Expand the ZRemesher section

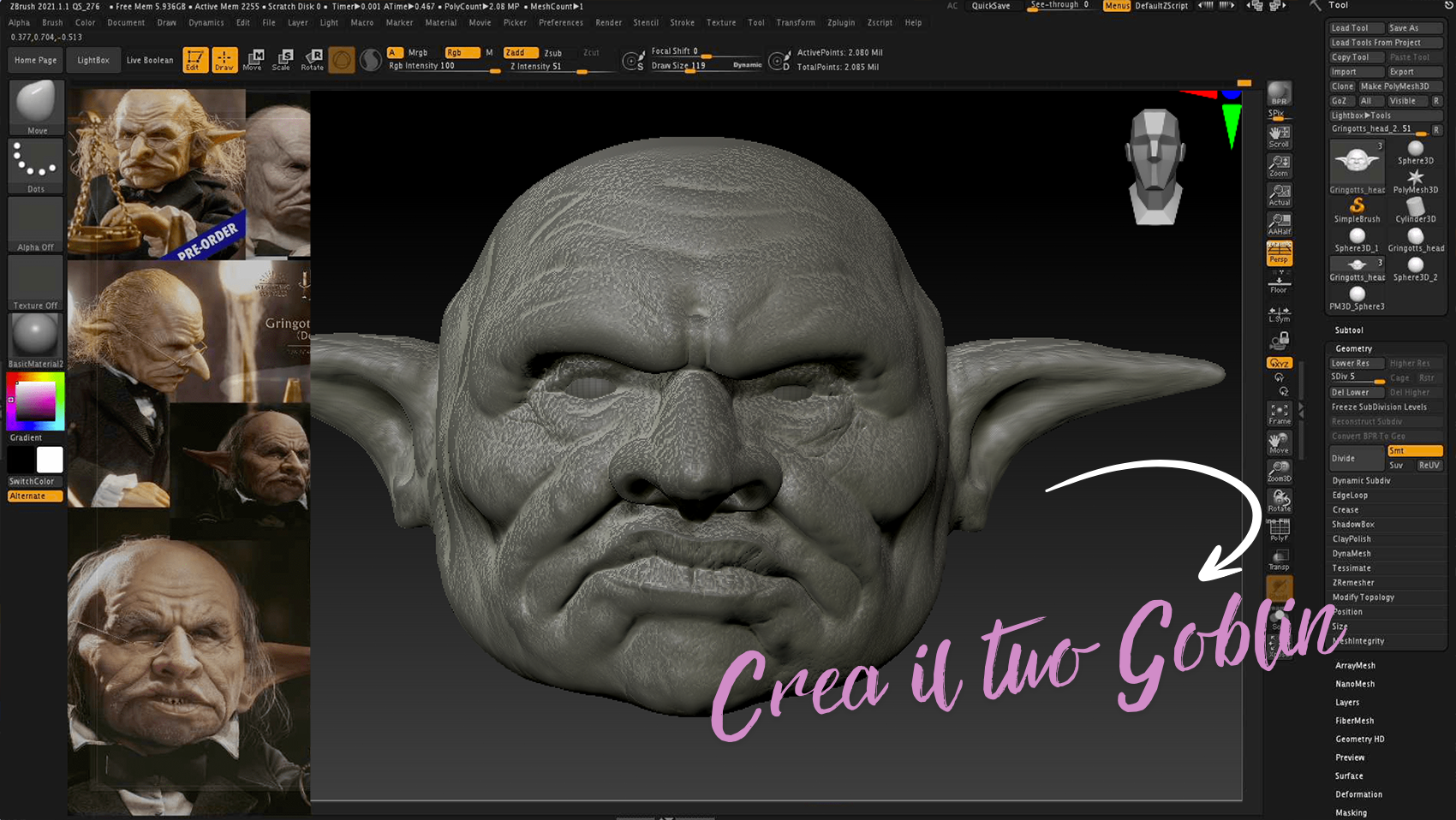[1353, 583]
